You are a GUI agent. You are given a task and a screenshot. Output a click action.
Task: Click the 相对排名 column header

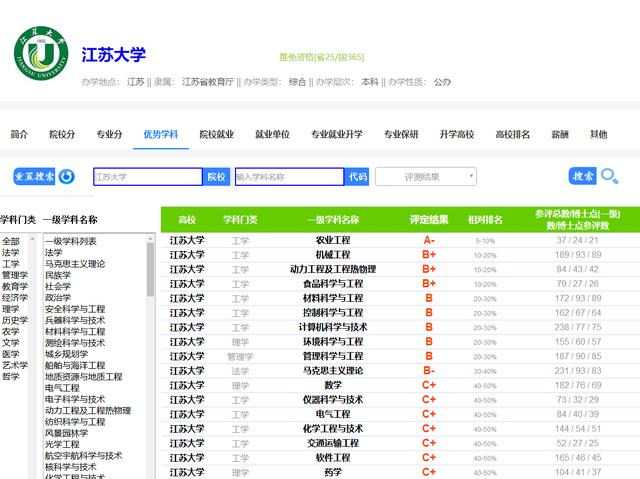click(x=485, y=220)
